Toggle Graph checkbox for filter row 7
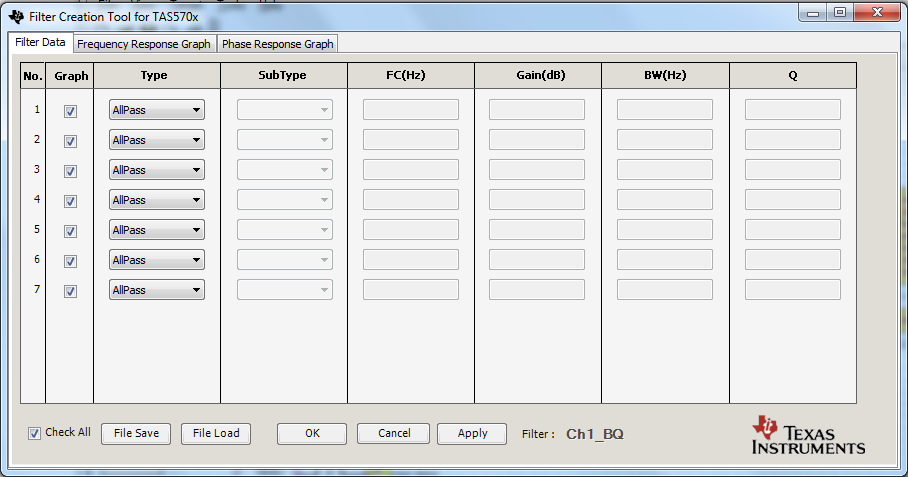Image resolution: width=908 pixels, height=477 pixels. pos(71,292)
